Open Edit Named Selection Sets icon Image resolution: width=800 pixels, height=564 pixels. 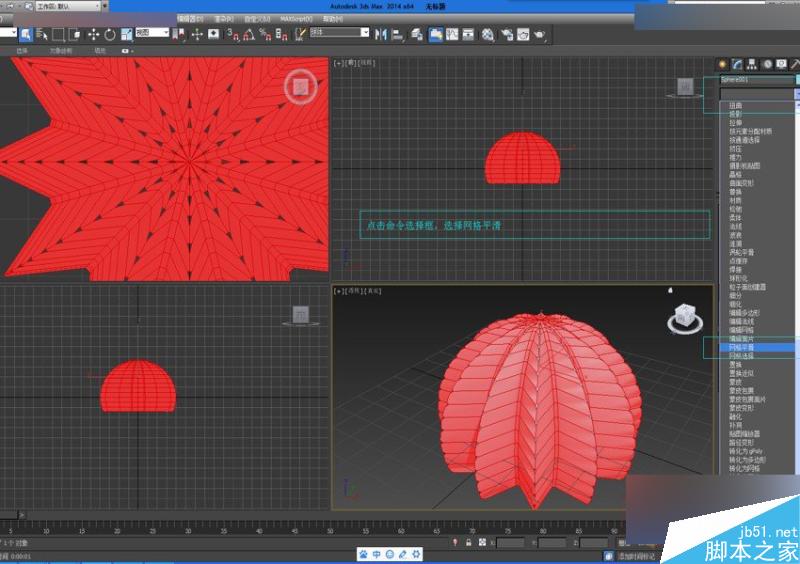(300, 34)
